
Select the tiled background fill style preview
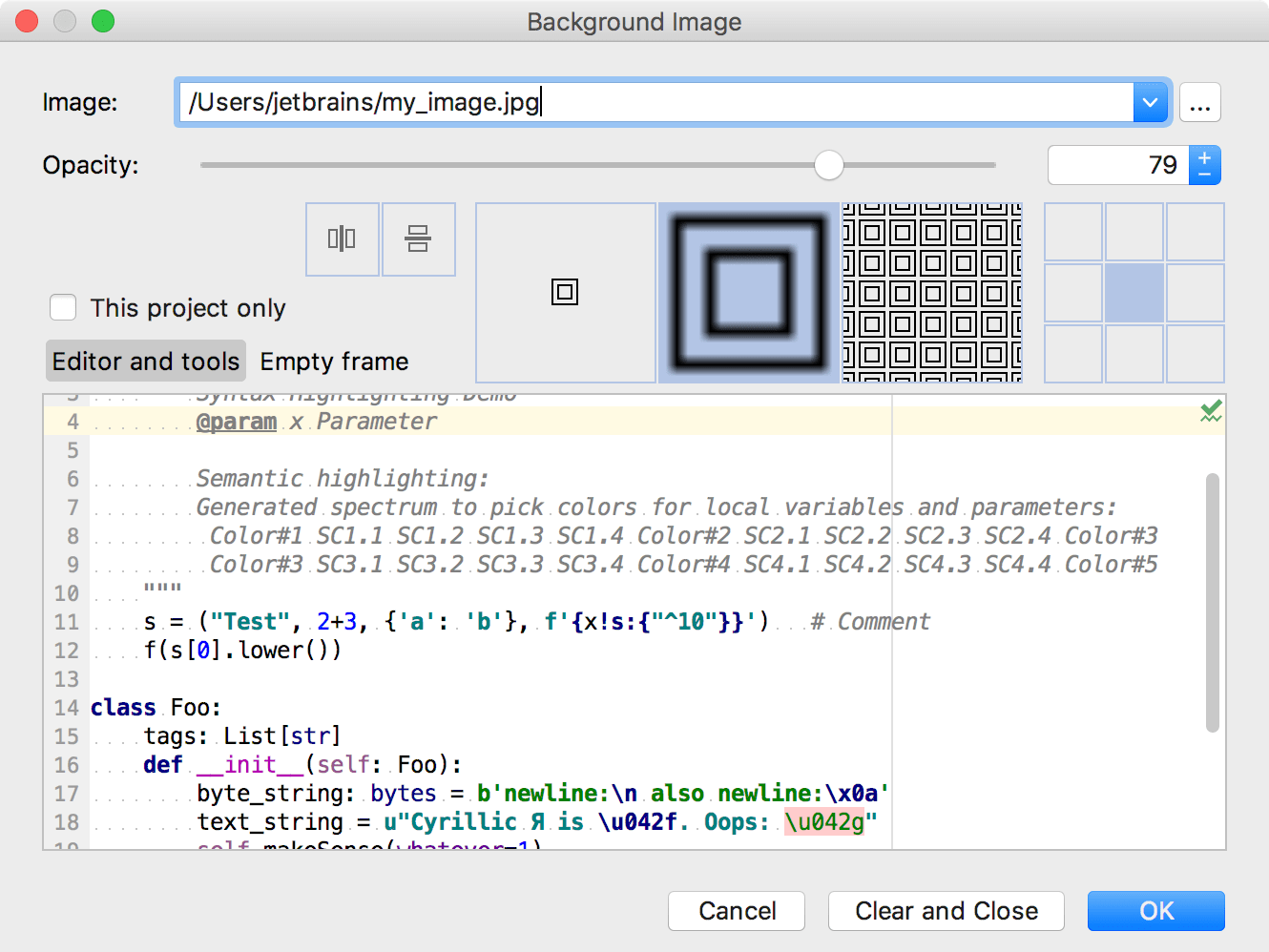[x=931, y=292]
